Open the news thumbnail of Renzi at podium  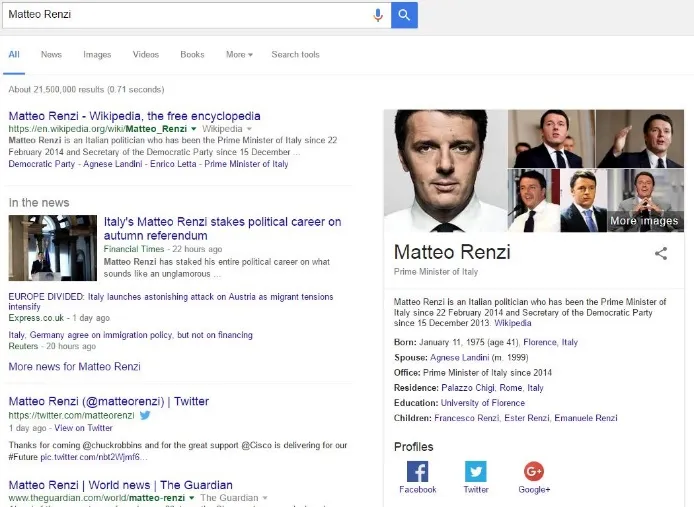(x=53, y=248)
